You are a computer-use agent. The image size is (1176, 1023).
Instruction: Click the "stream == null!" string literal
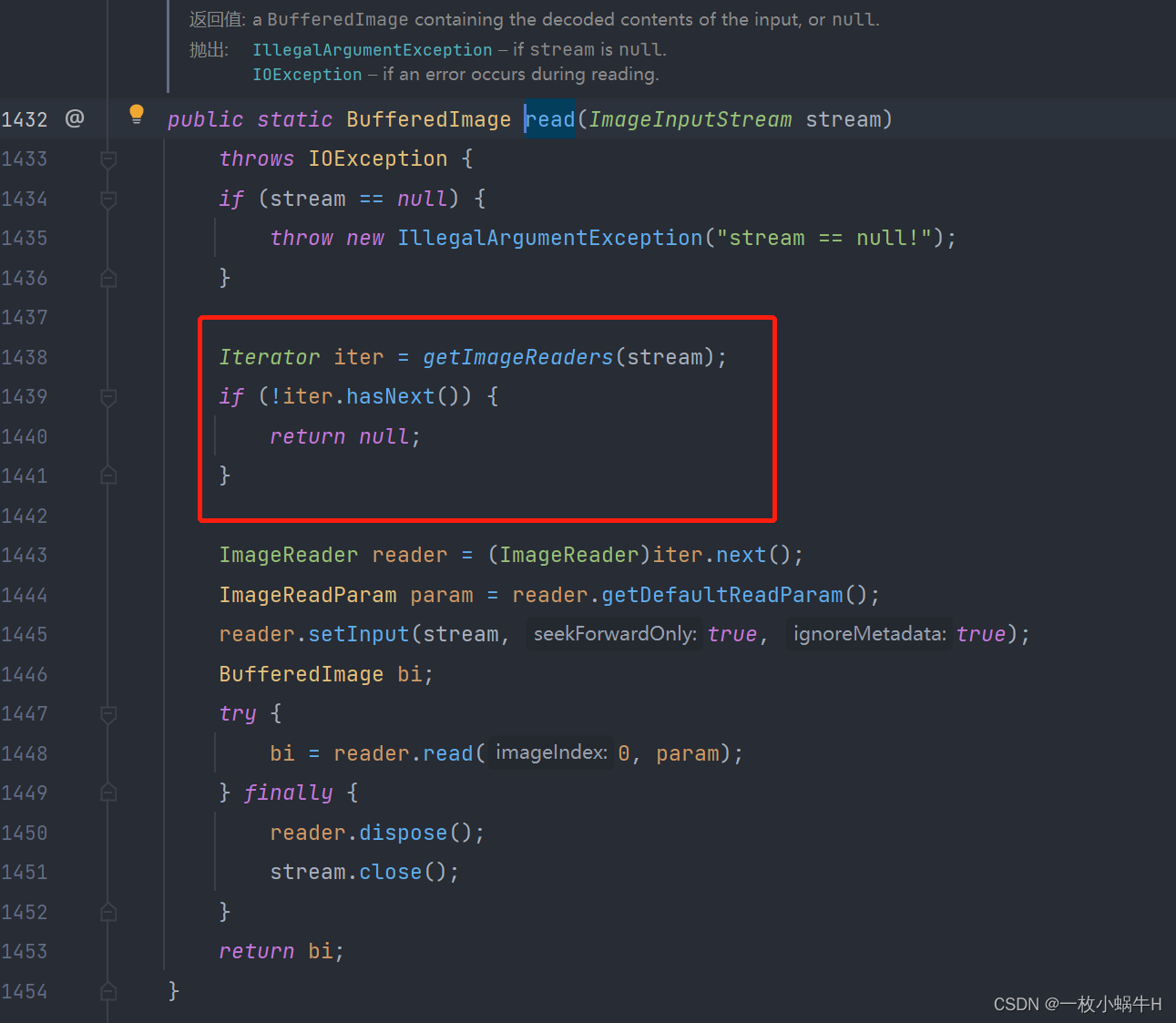coord(823,238)
